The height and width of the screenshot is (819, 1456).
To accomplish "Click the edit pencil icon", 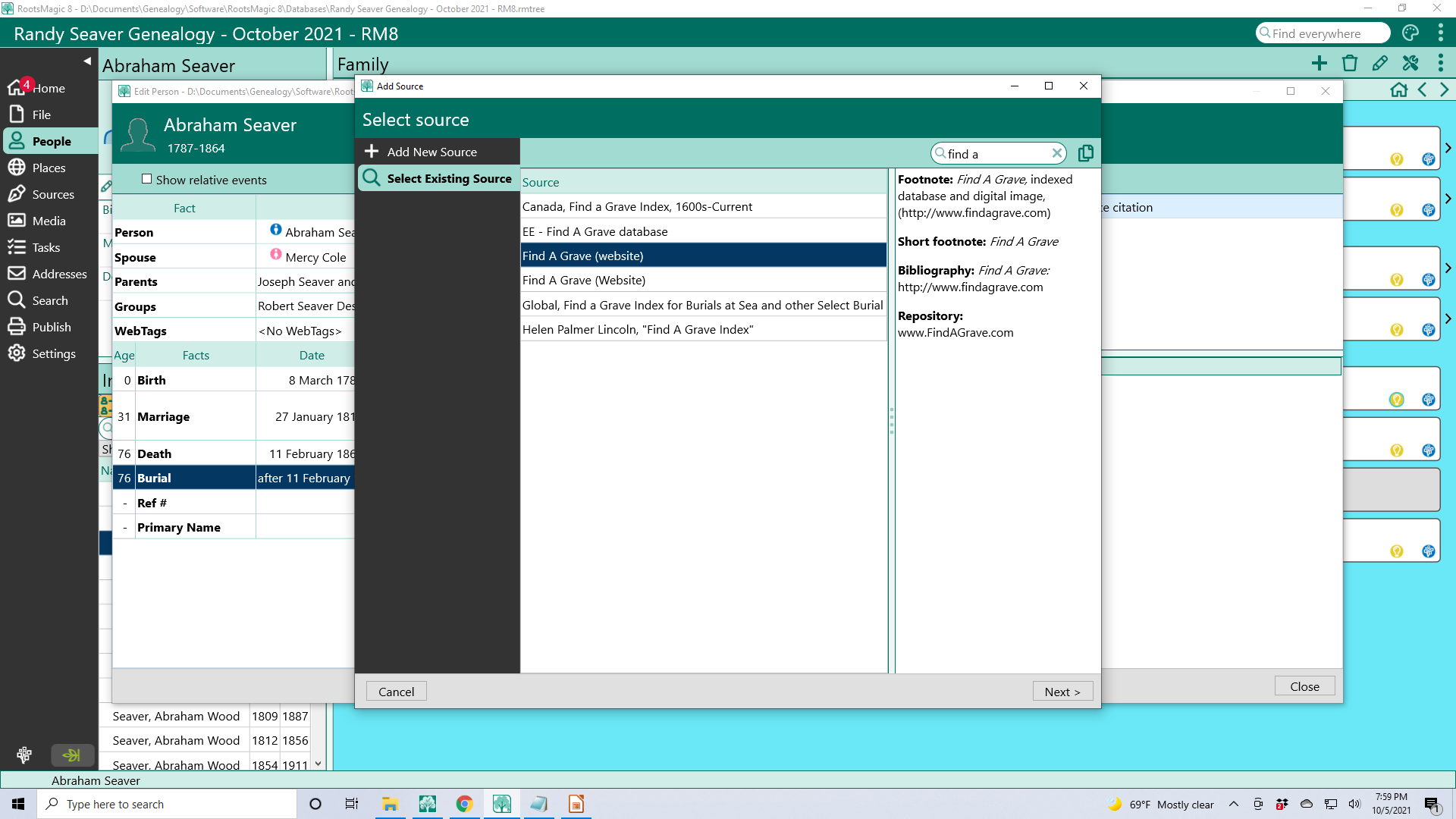I will (1380, 63).
